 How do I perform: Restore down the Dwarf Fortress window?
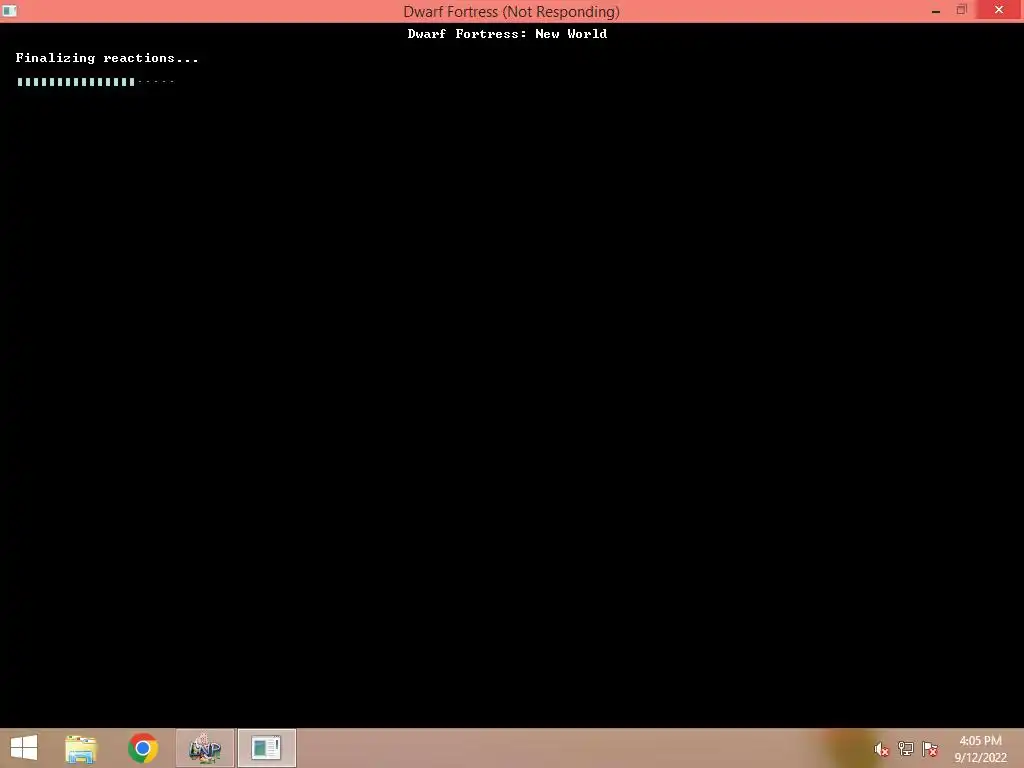click(x=961, y=10)
